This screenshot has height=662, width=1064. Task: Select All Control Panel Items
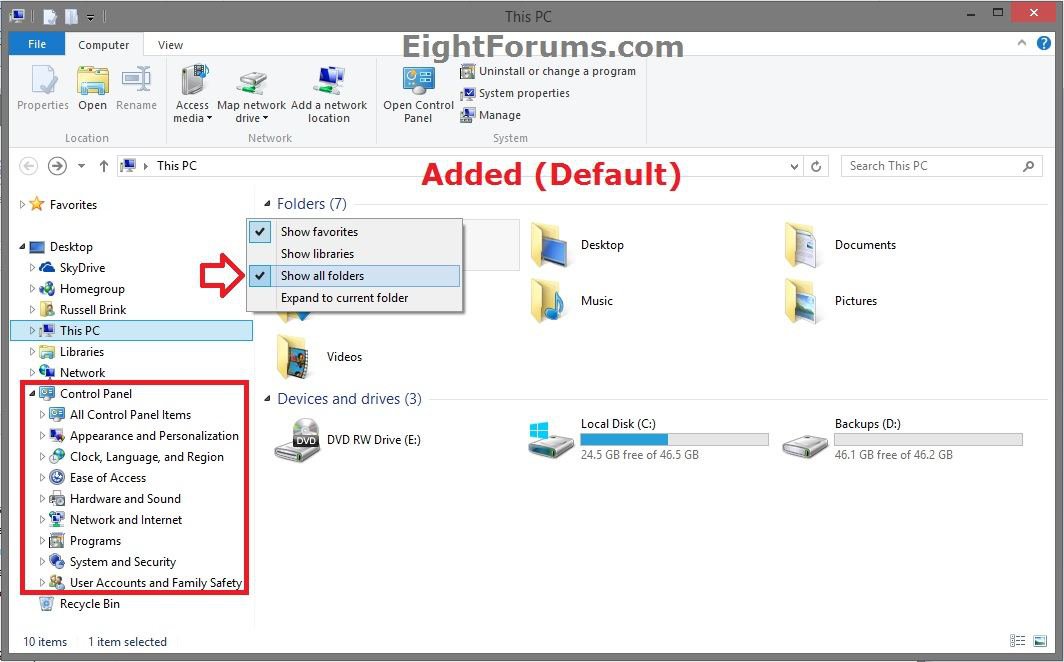point(130,415)
